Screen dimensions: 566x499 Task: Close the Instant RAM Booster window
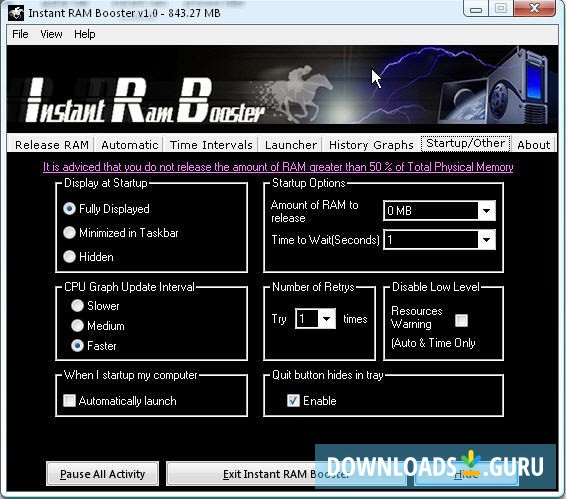(534, 9)
